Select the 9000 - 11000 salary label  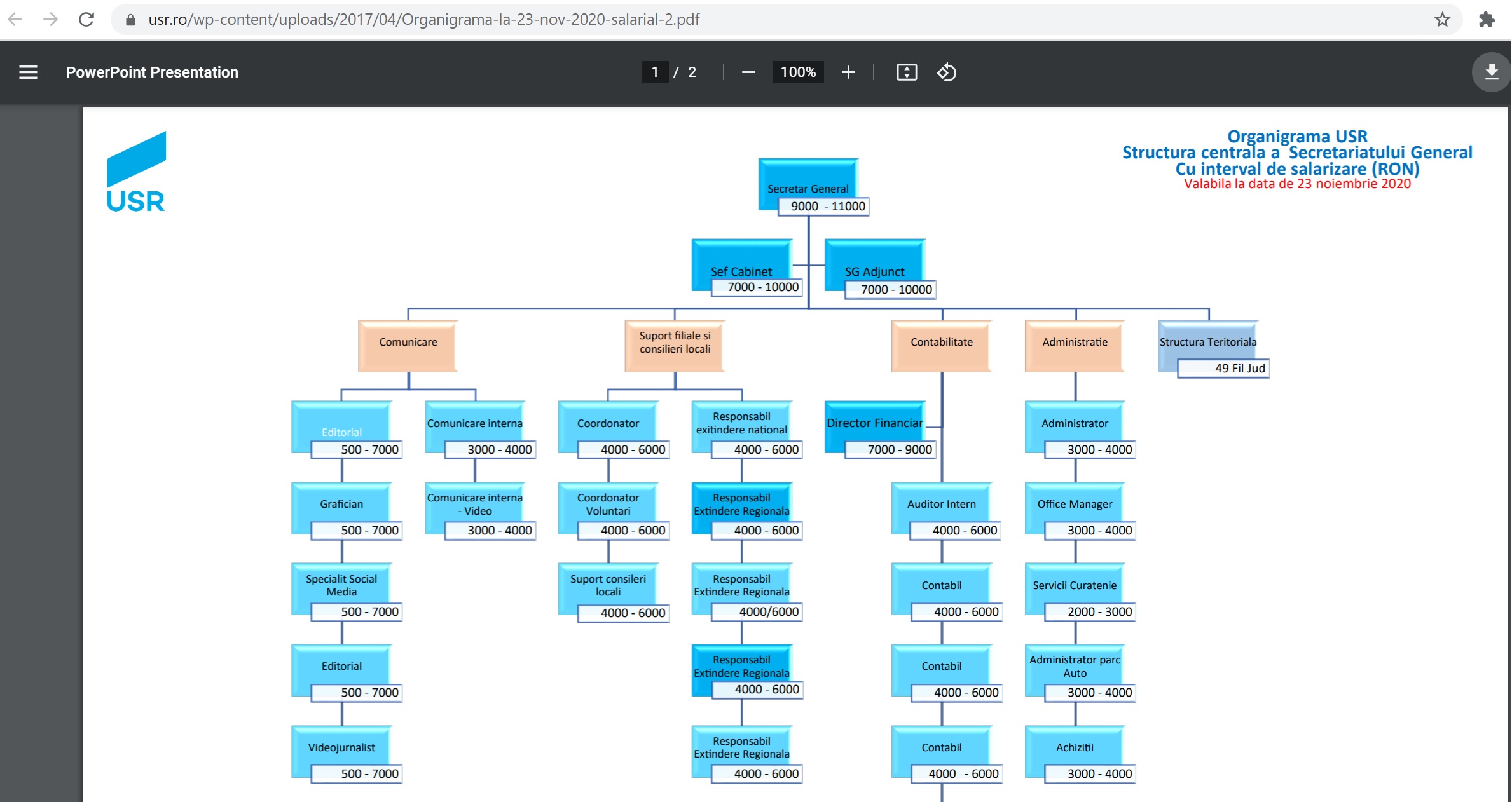click(x=824, y=207)
